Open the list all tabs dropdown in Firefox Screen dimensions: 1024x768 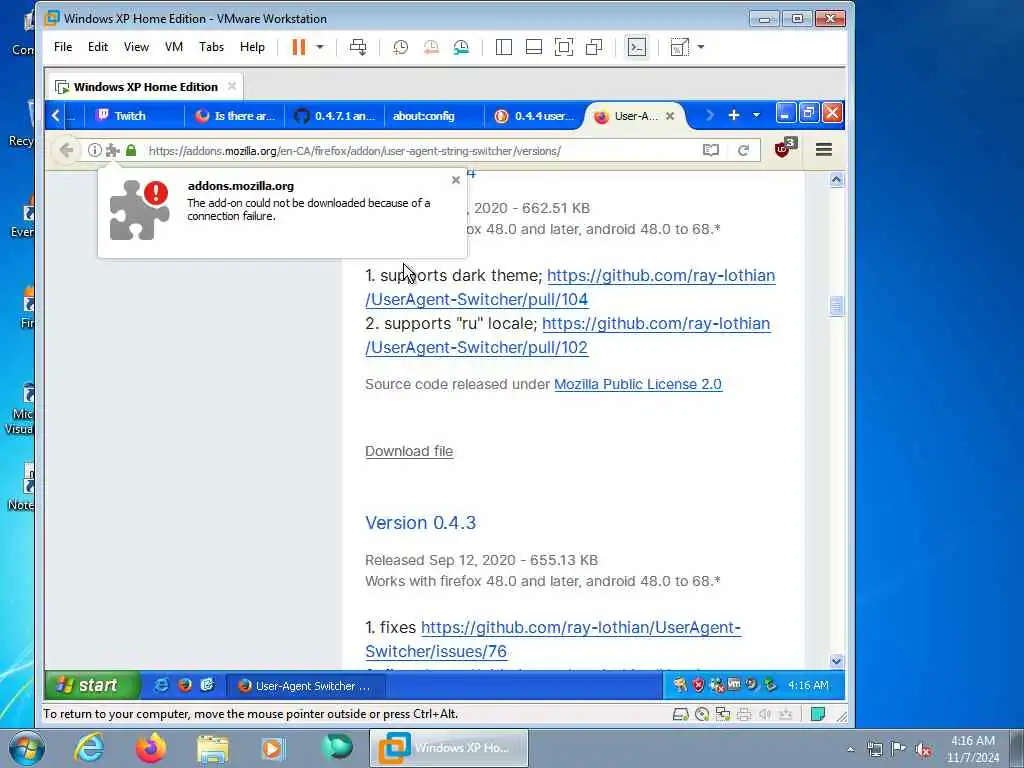coord(756,115)
